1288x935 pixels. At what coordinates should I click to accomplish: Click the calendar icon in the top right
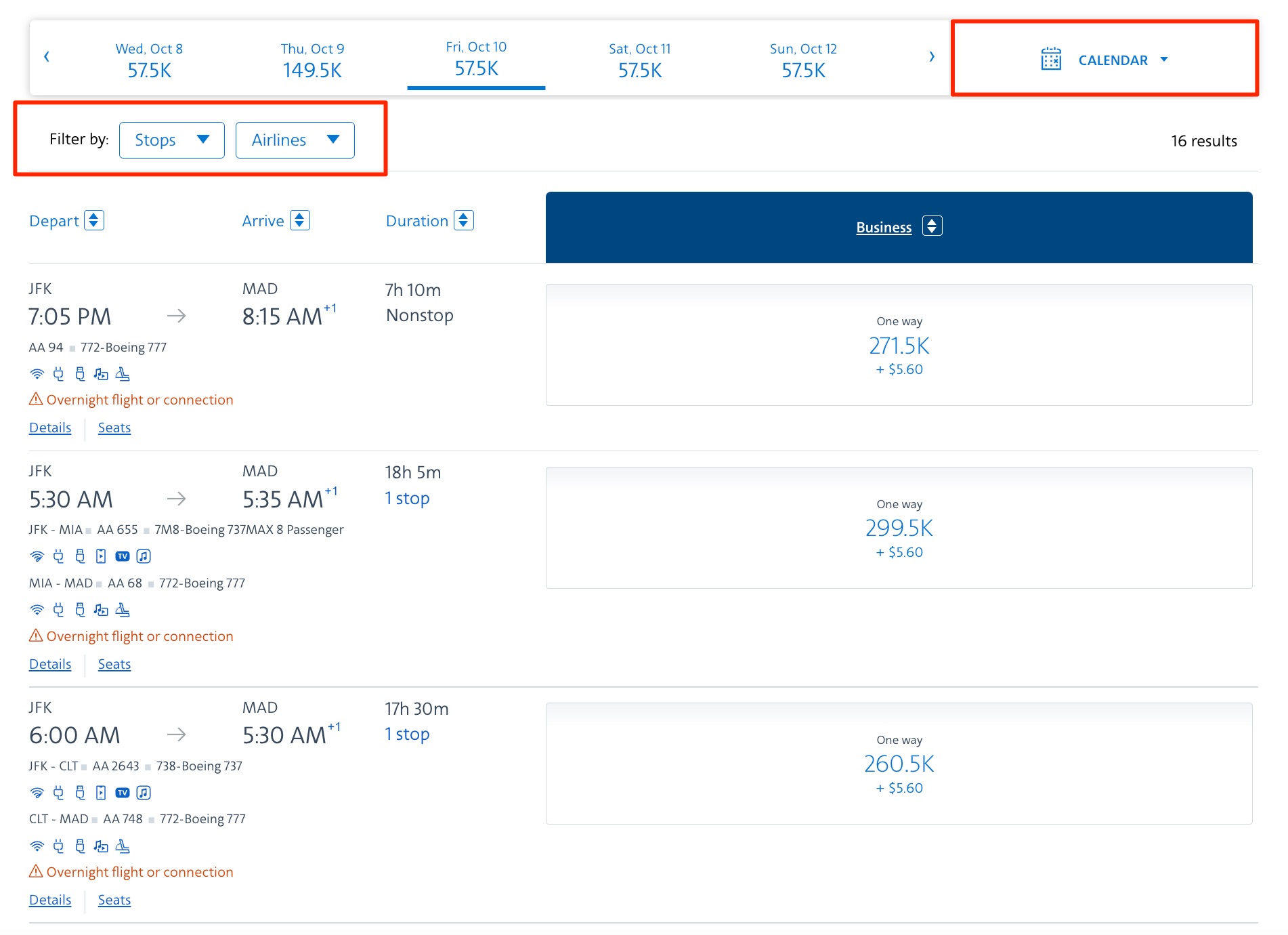(1050, 59)
